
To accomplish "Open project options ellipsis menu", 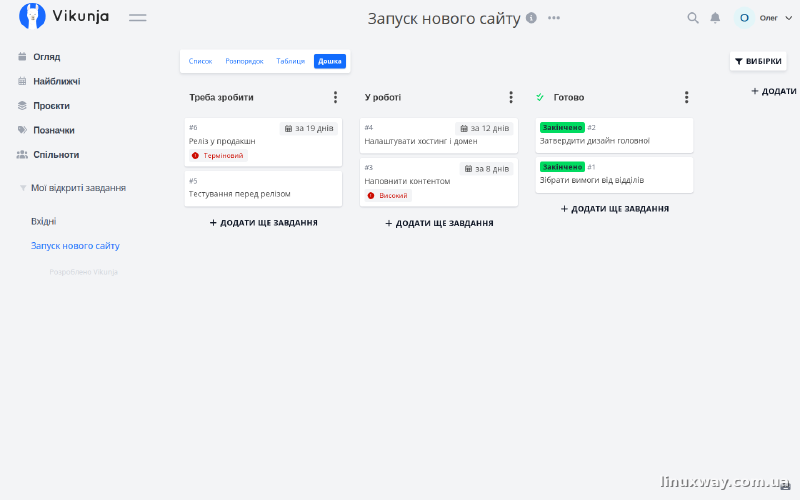I will click(554, 18).
